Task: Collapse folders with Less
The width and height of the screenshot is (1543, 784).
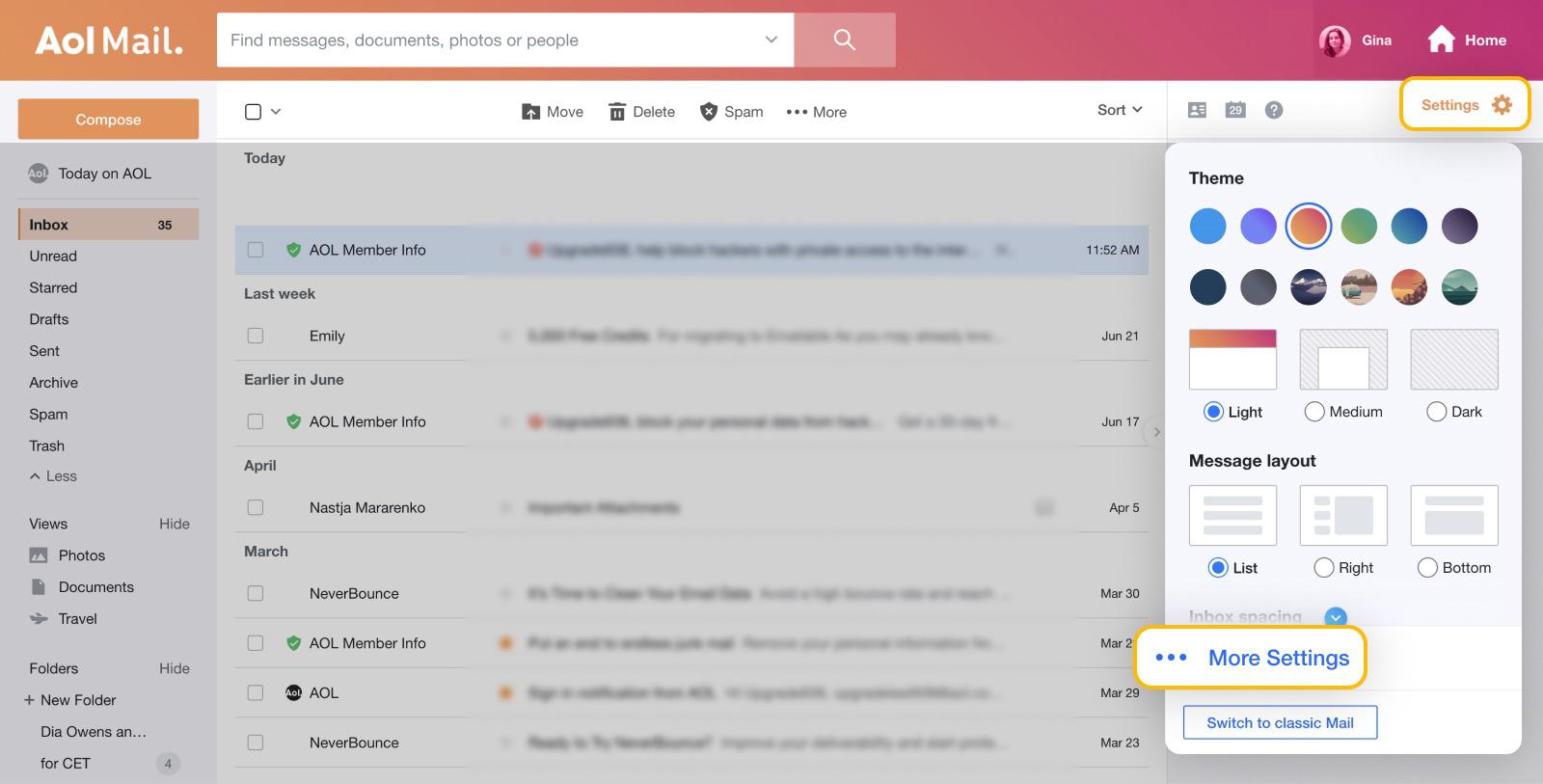Action: click(53, 476)
